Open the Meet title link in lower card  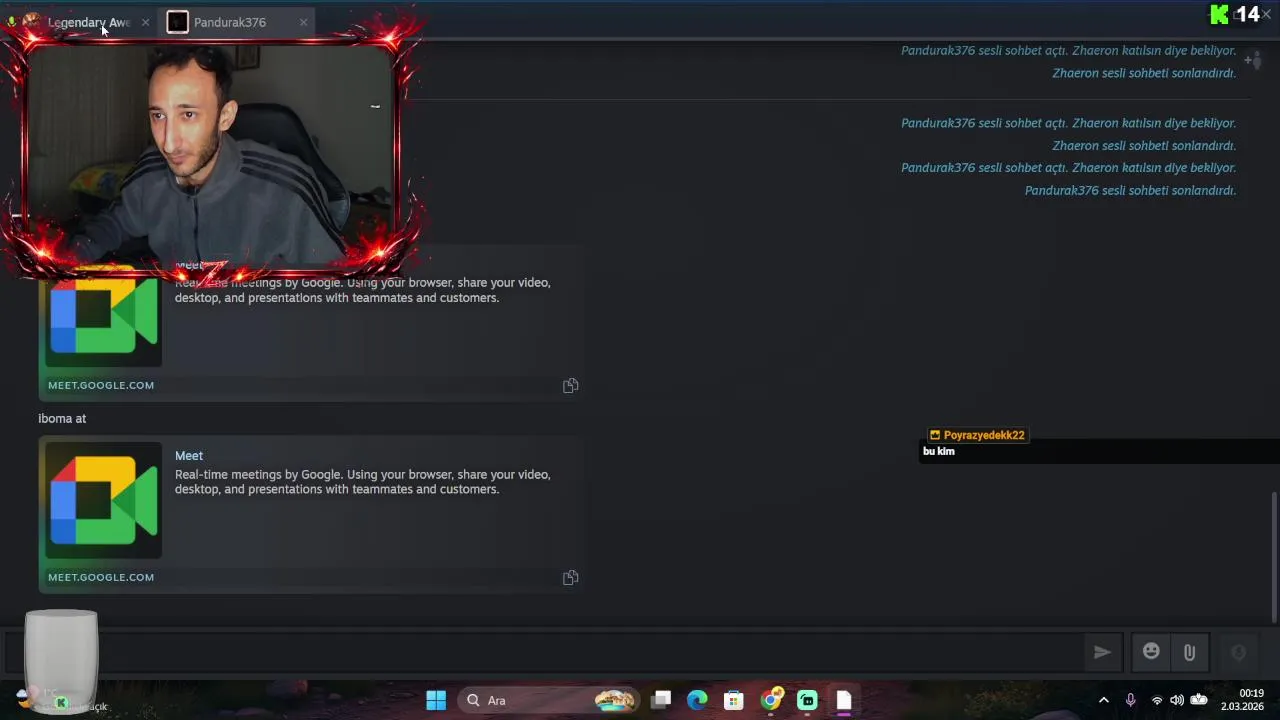click(189, 456)
